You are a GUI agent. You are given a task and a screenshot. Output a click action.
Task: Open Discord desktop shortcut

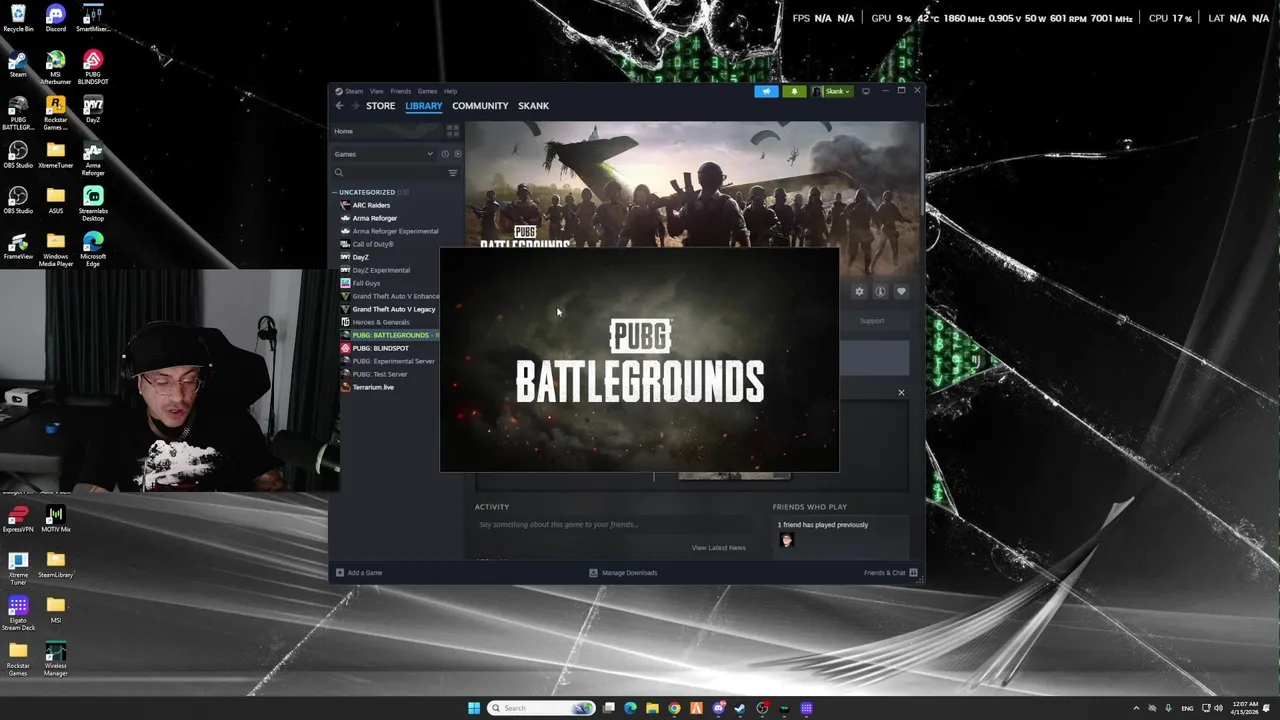[x=56, y=18]
